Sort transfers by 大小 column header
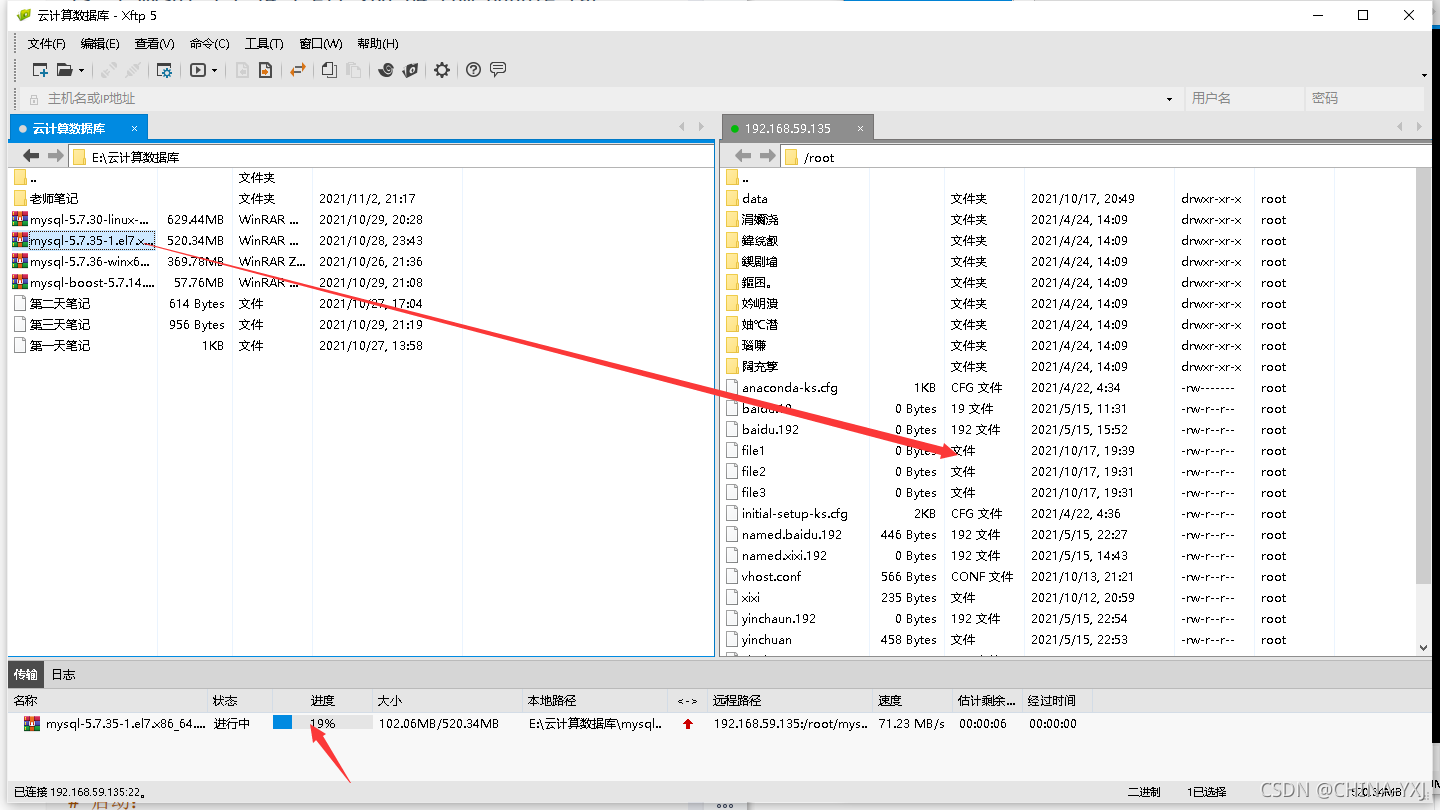This screenshot has width=1440, height=810. [448, 700]
